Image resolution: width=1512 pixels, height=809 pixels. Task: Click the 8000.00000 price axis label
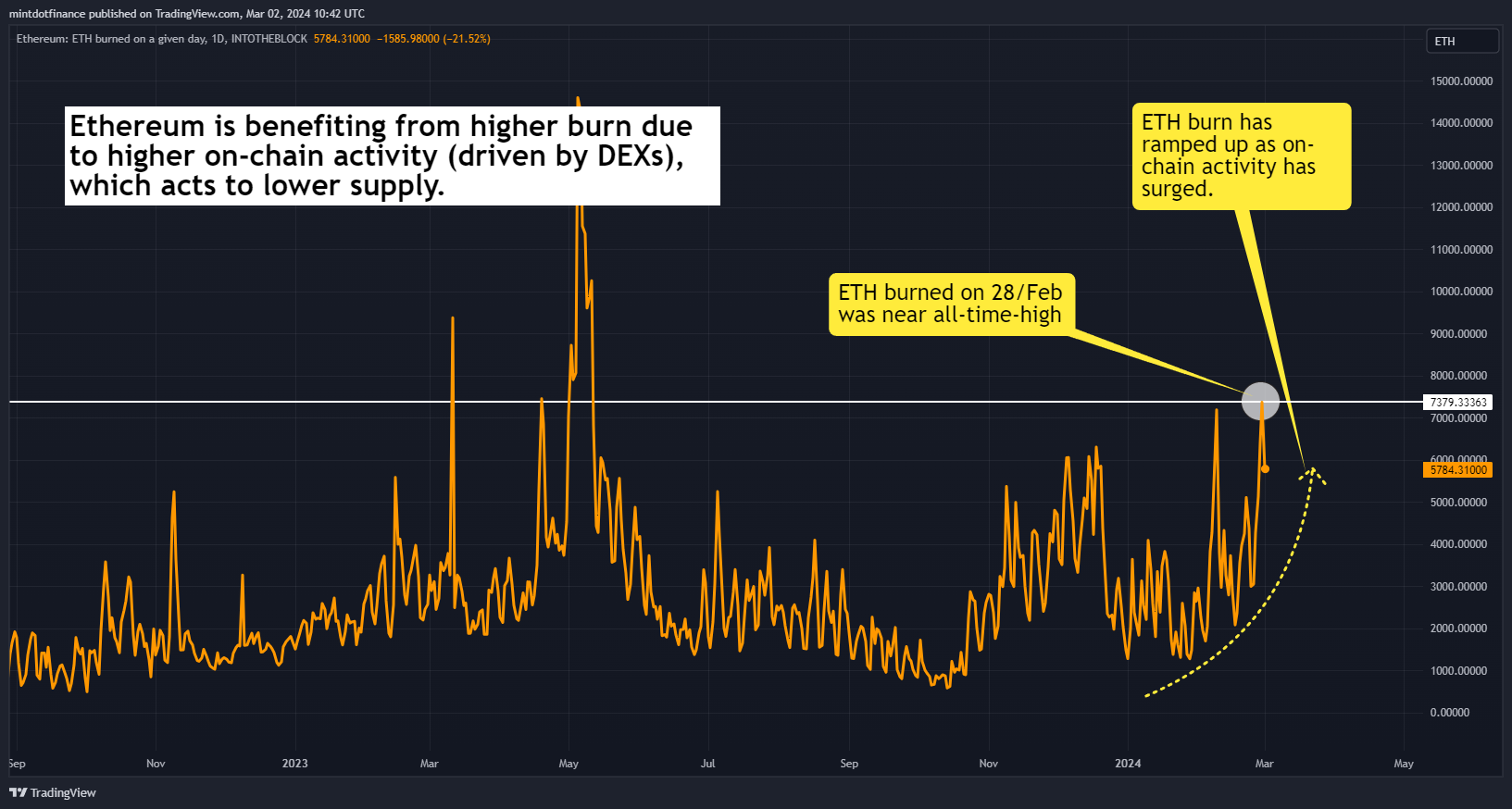pos(1458,376)
